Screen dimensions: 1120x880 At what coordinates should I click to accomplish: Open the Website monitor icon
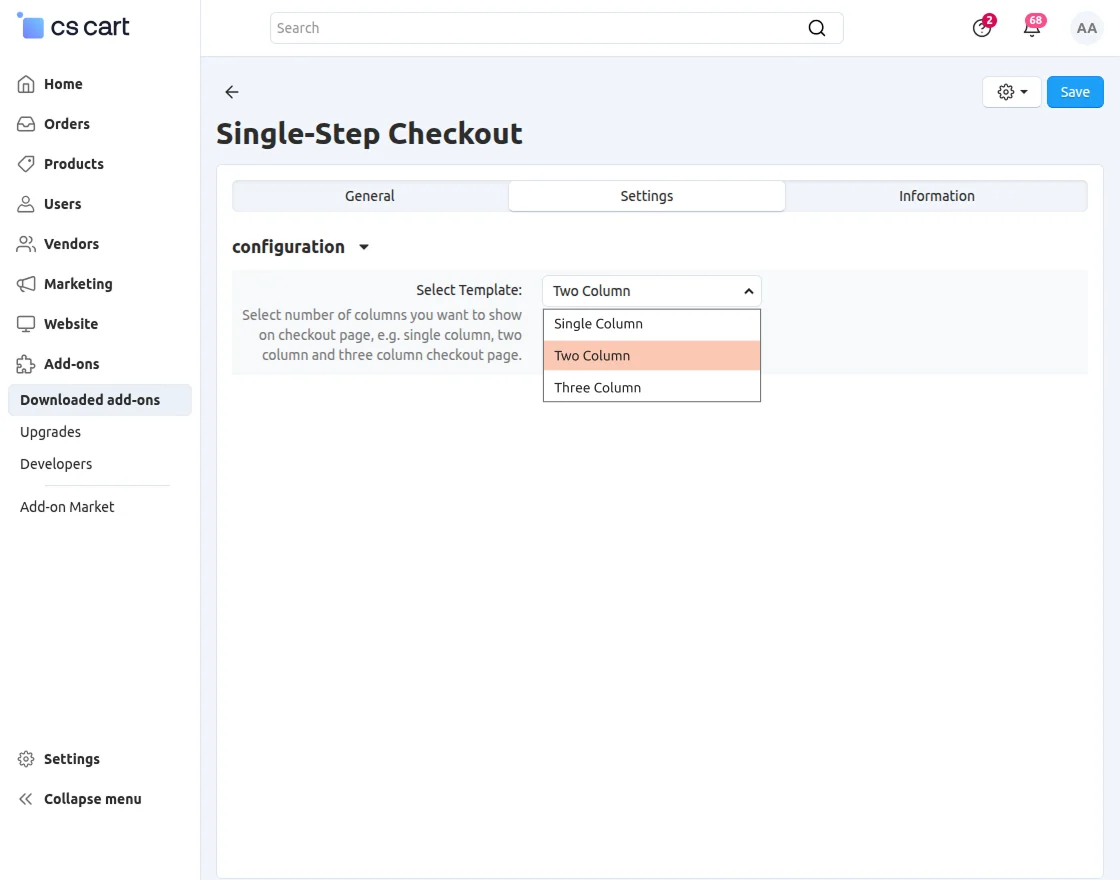26,324
